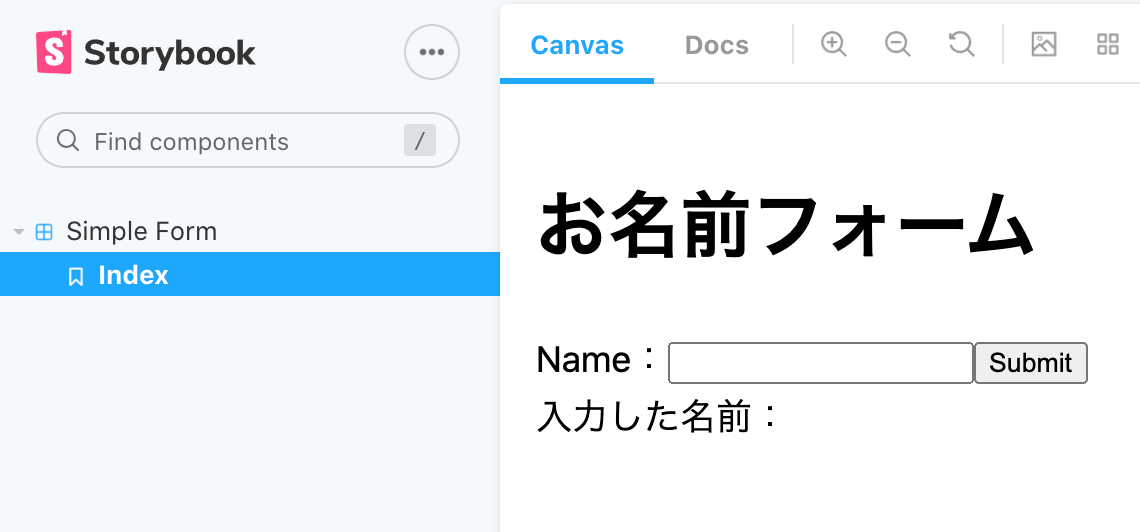Toggle the grid overlay
Image resolution: width=1140 pixels, height=532 pixels.
coord(1107,44)
